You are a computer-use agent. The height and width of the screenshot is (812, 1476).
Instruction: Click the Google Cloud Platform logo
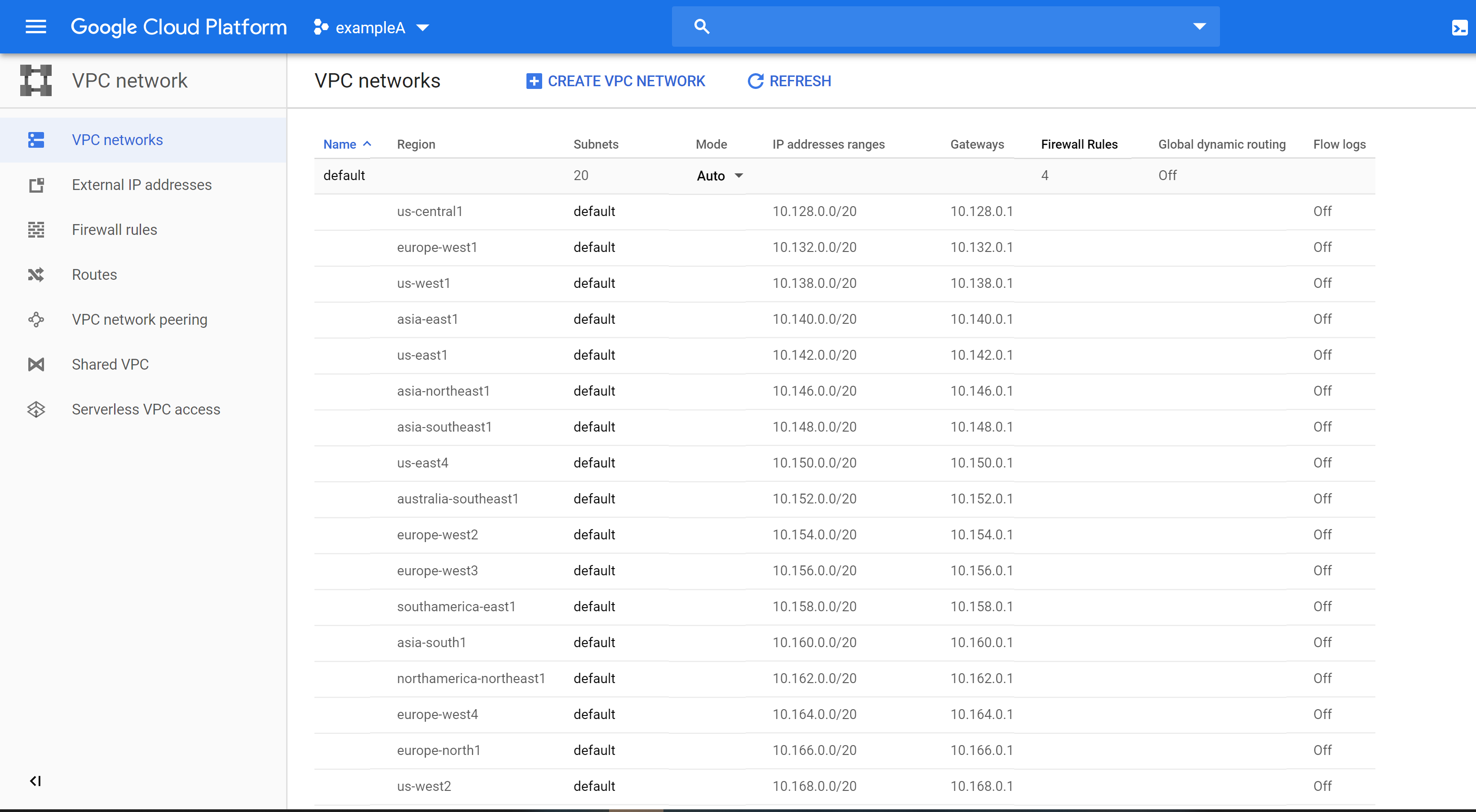(x=178, y=27)
